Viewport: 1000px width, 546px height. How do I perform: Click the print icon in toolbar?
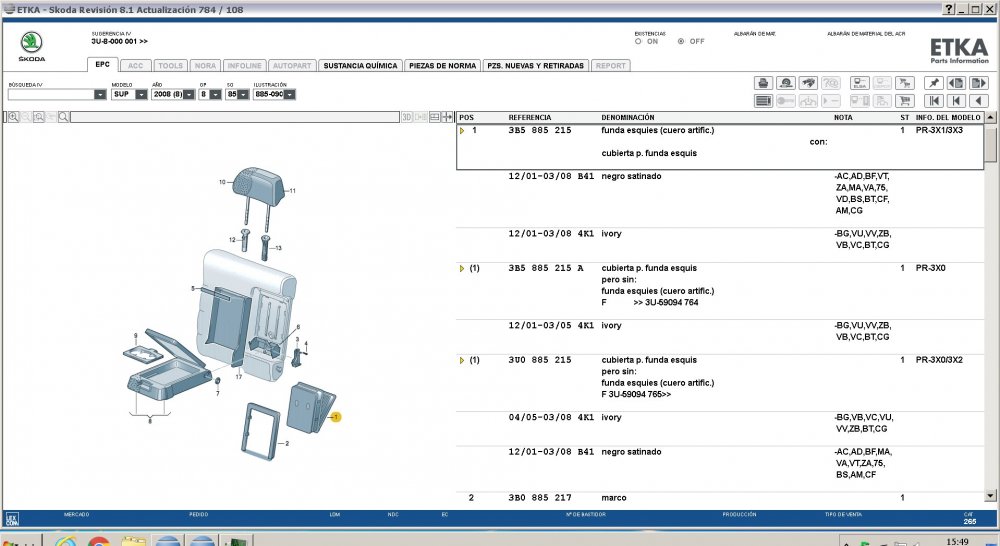click(x=763, y=83)
